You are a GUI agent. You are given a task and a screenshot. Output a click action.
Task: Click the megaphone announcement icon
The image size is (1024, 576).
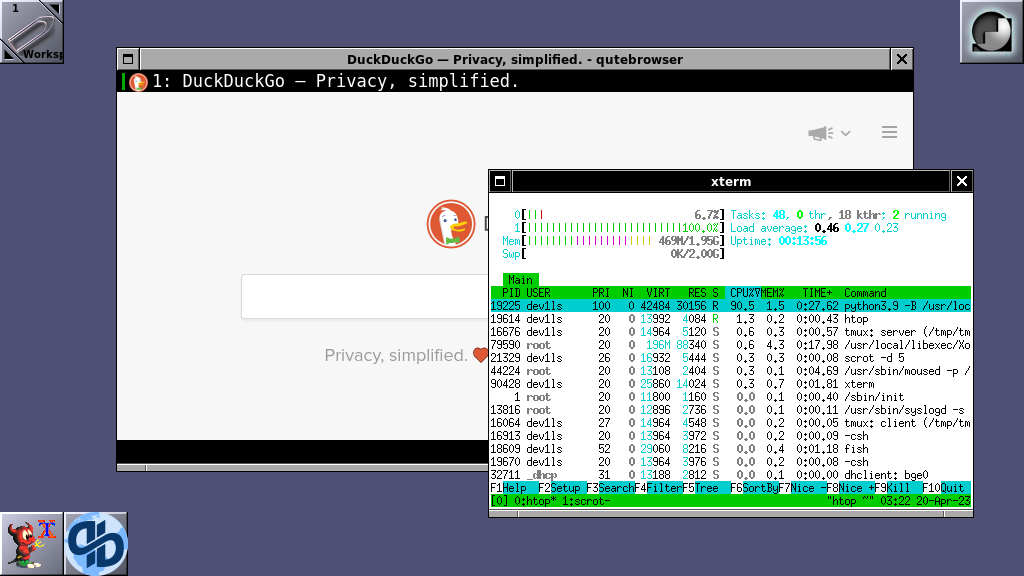coord(820,133)
